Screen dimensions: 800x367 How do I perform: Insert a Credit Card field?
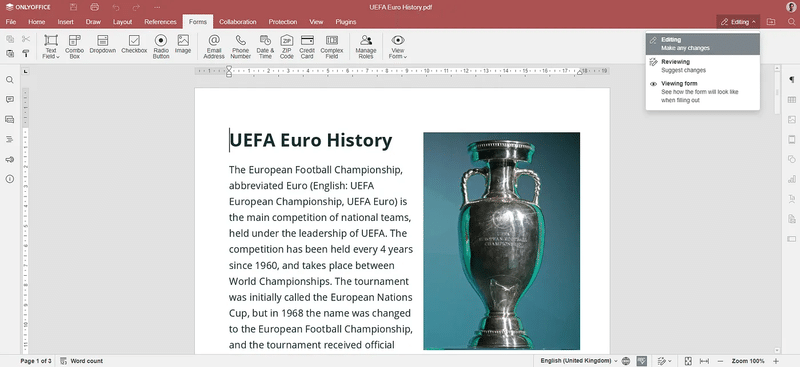[307, 46]
